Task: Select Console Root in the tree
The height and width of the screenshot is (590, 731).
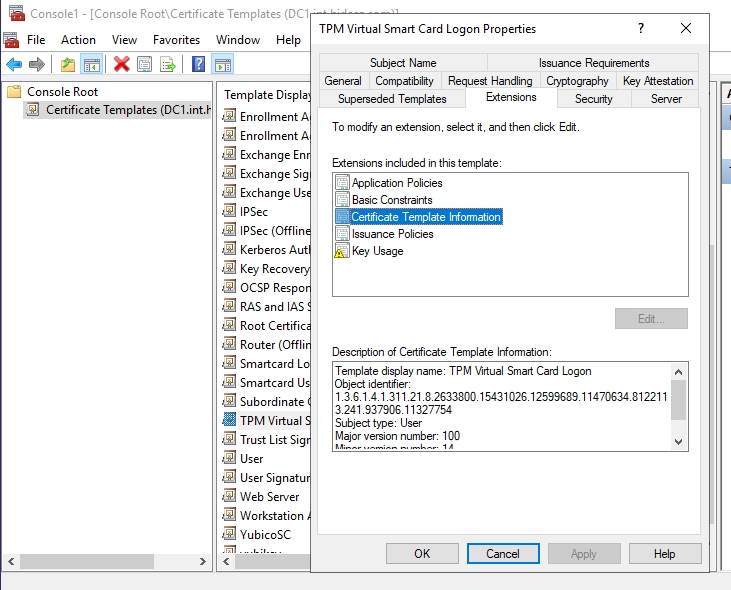Action: coord(62,91)
